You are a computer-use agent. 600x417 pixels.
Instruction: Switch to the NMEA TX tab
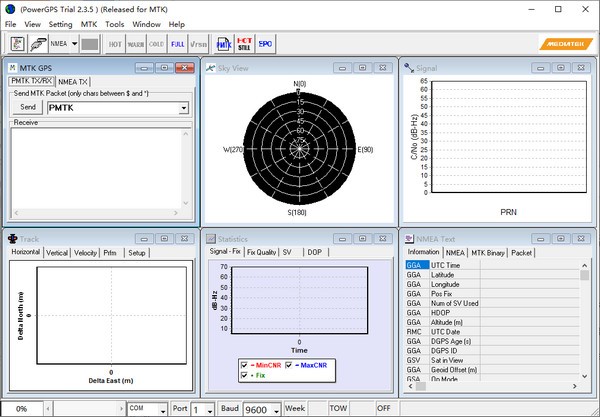point(74,81)
